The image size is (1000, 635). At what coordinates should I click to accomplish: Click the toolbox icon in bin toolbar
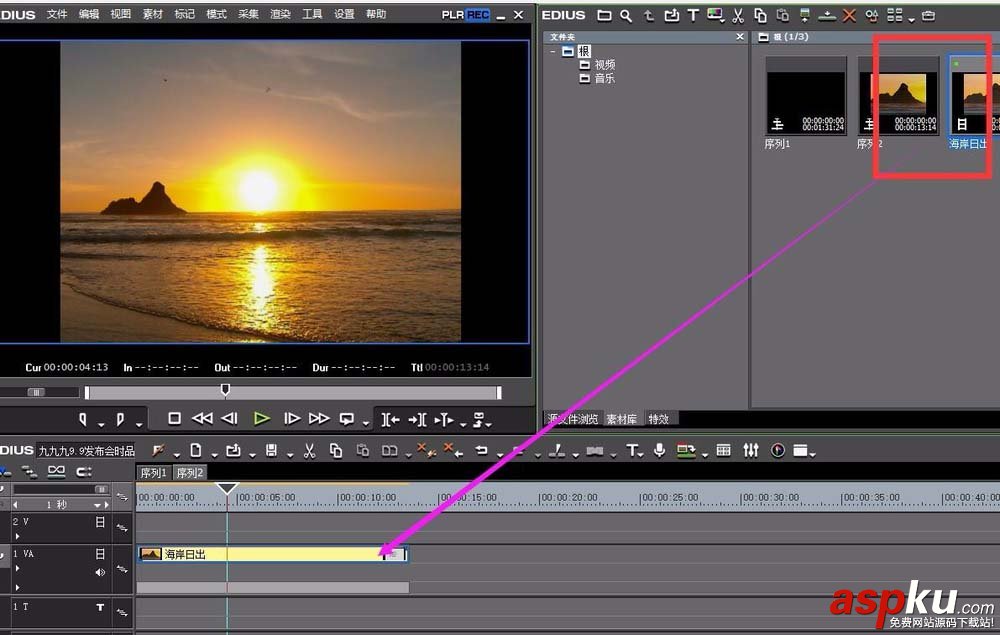929,15
